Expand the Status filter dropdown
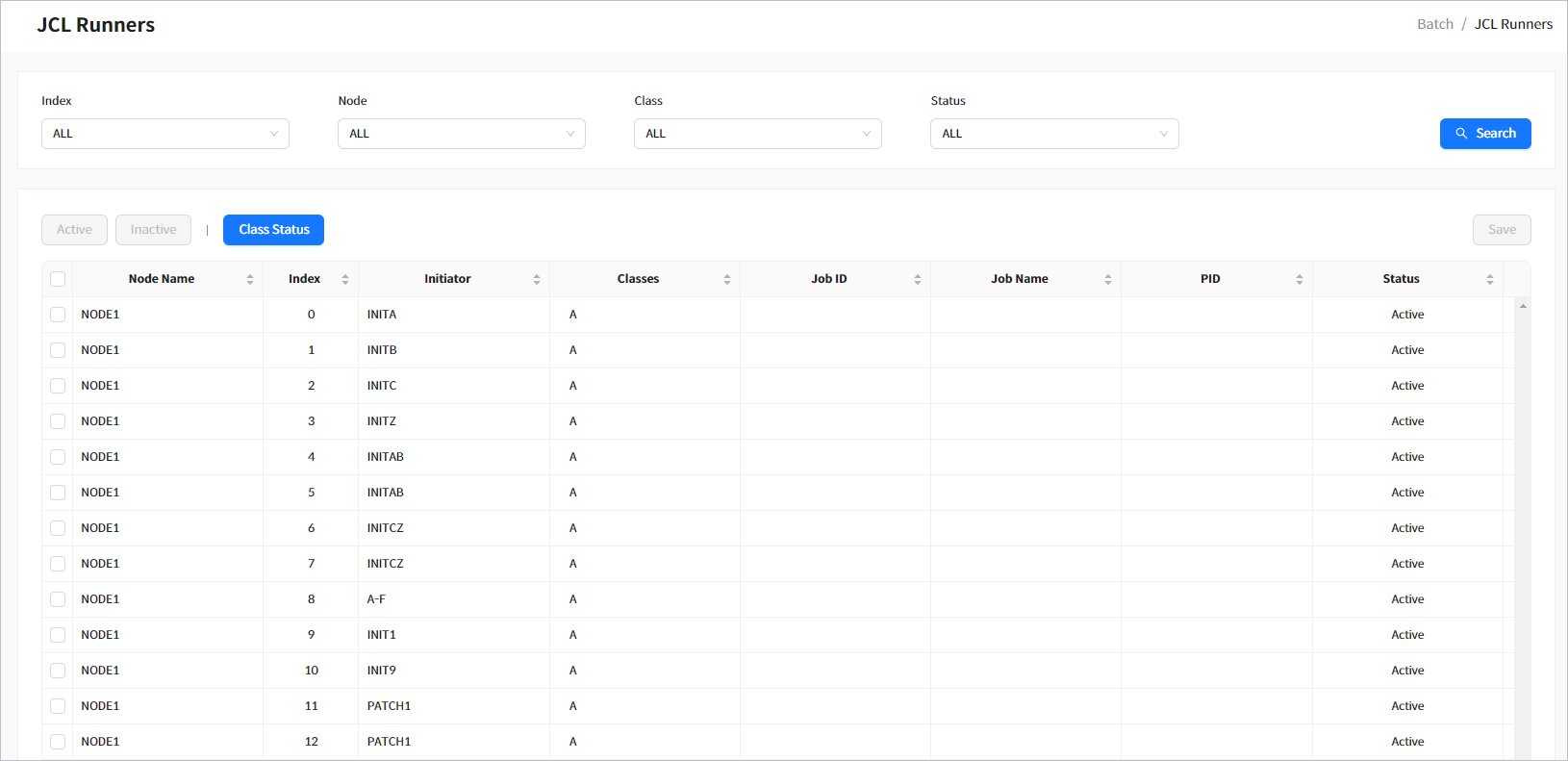The width and height of the screenshot is (1568, 761). pos(1053,134)
